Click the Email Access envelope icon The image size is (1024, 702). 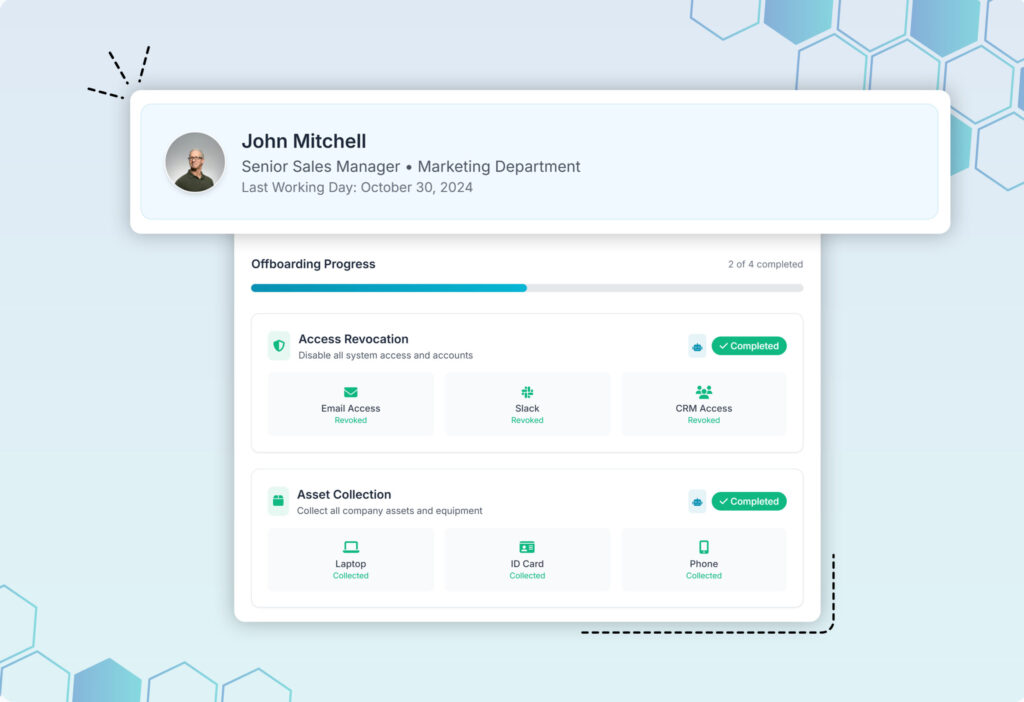point(351,392)
